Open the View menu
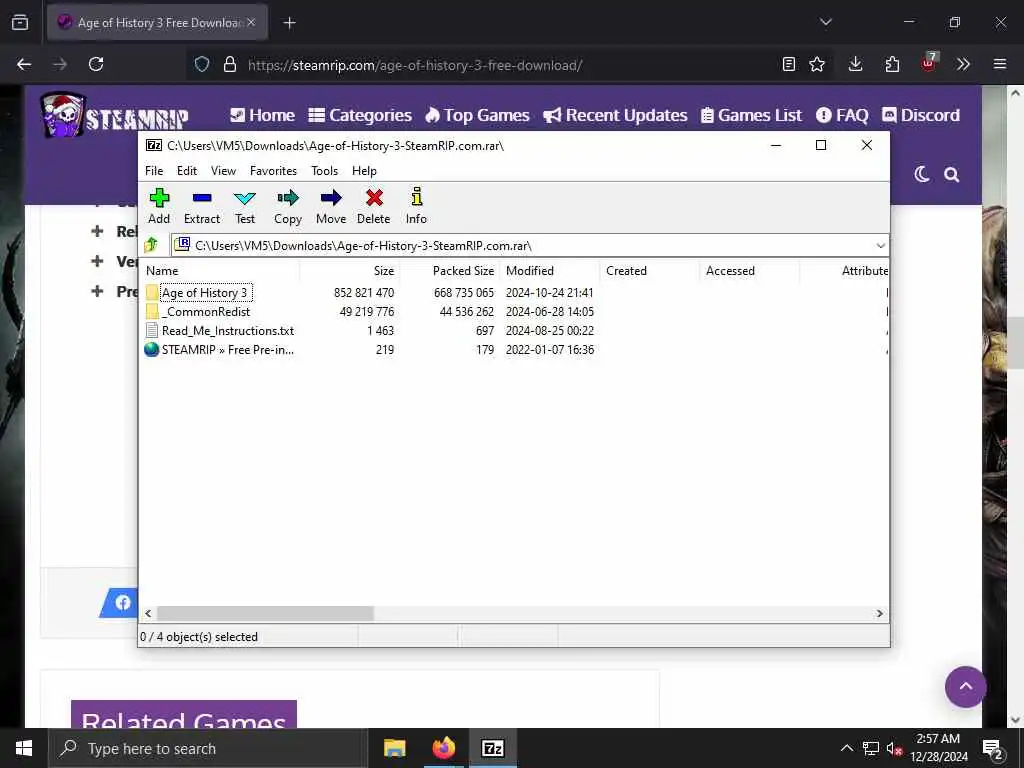This screenshot has height=768, width=1024. (x=223, y=170)
